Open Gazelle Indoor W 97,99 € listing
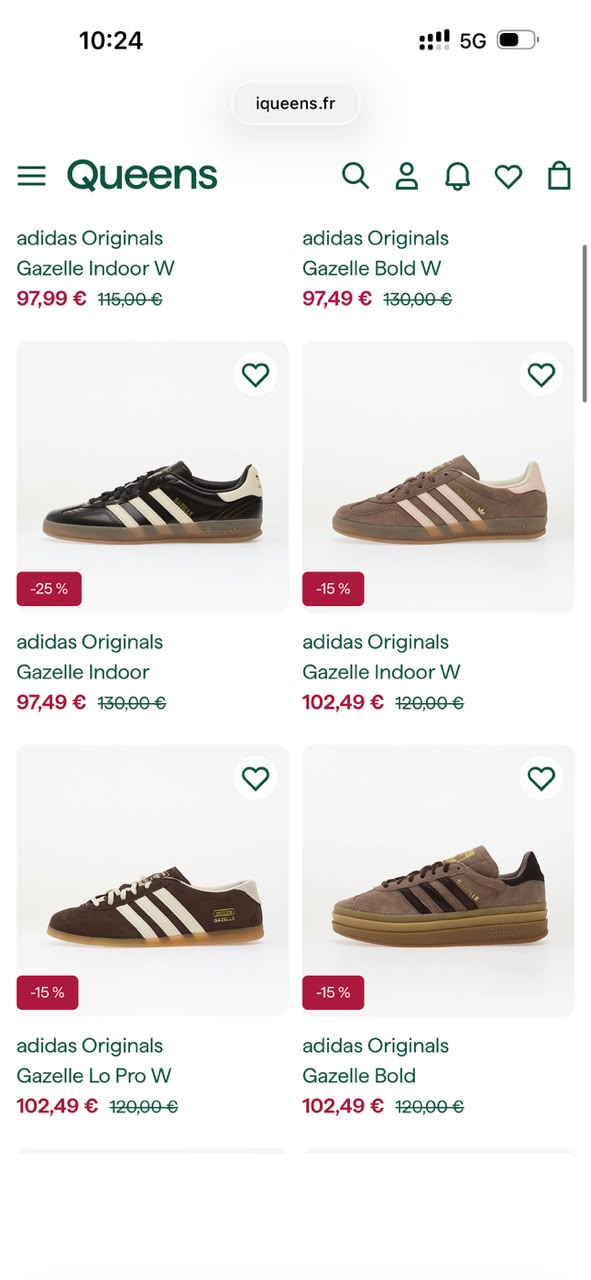Image resolution: width=591 pixels, height=1280 pixels. [96, 268]
